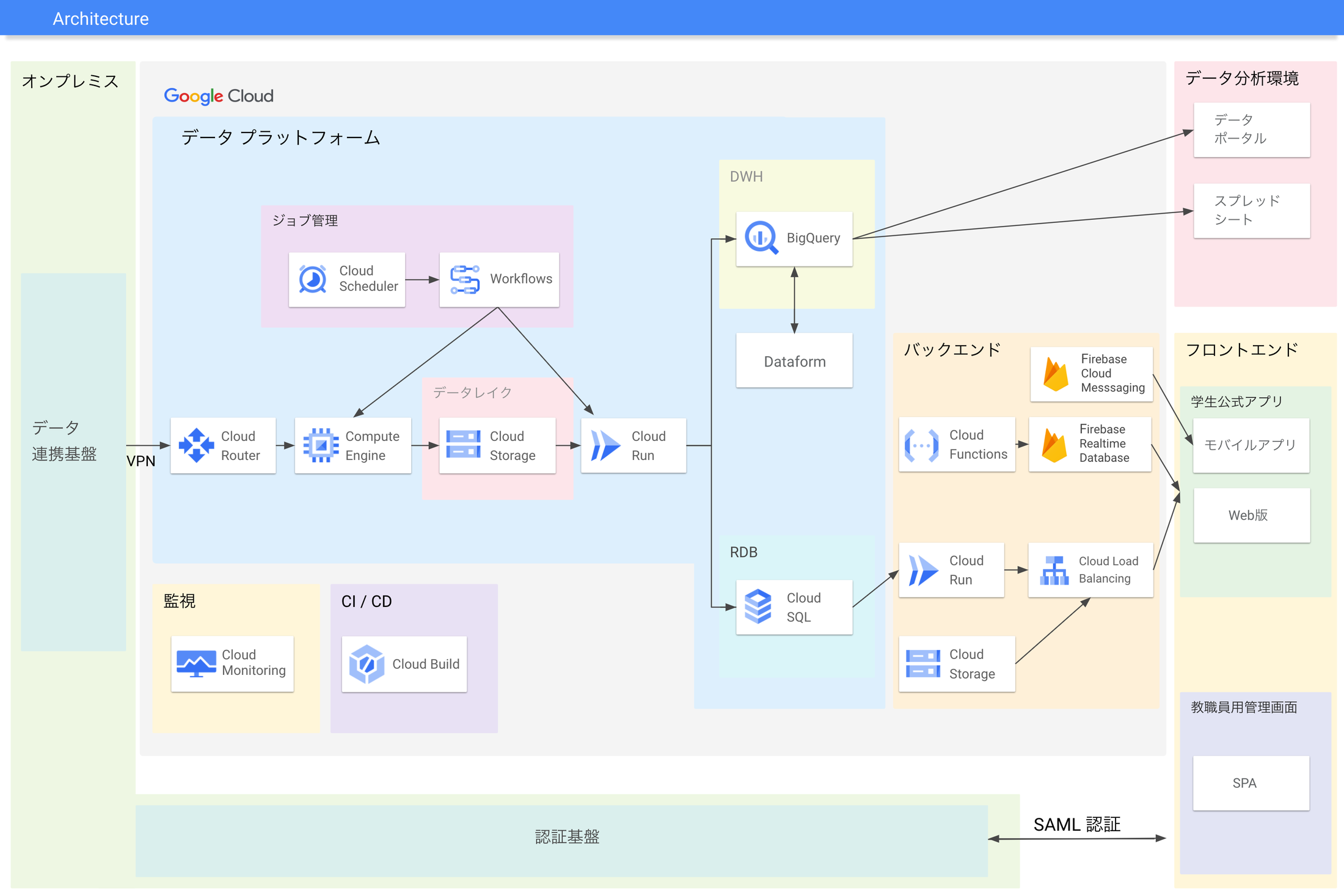
Task: Click the DWH label
Action: click(x=746, y=177)
